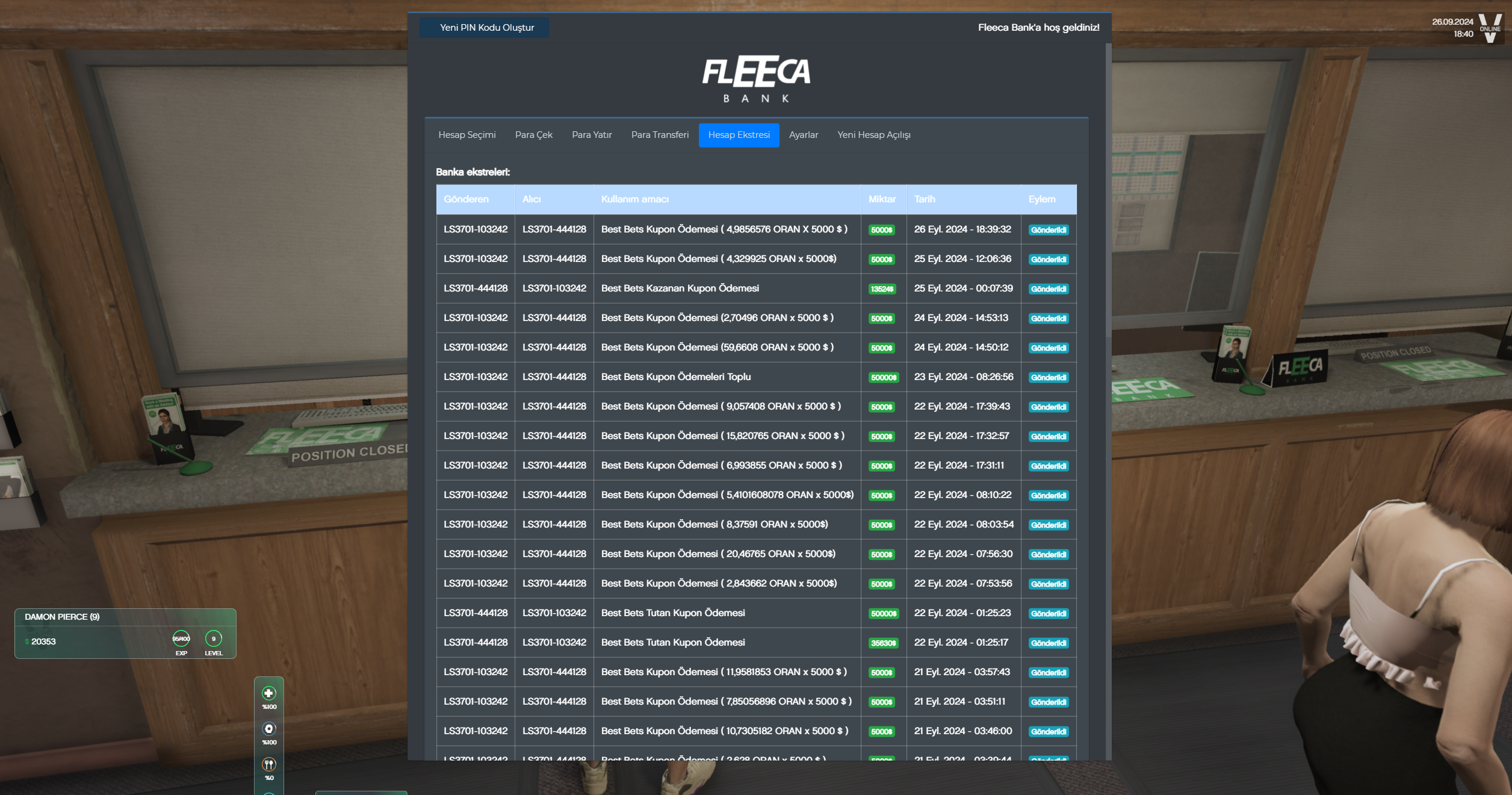Click the health plus status icon
1512x795 pixels.
[x=269, y=693]
